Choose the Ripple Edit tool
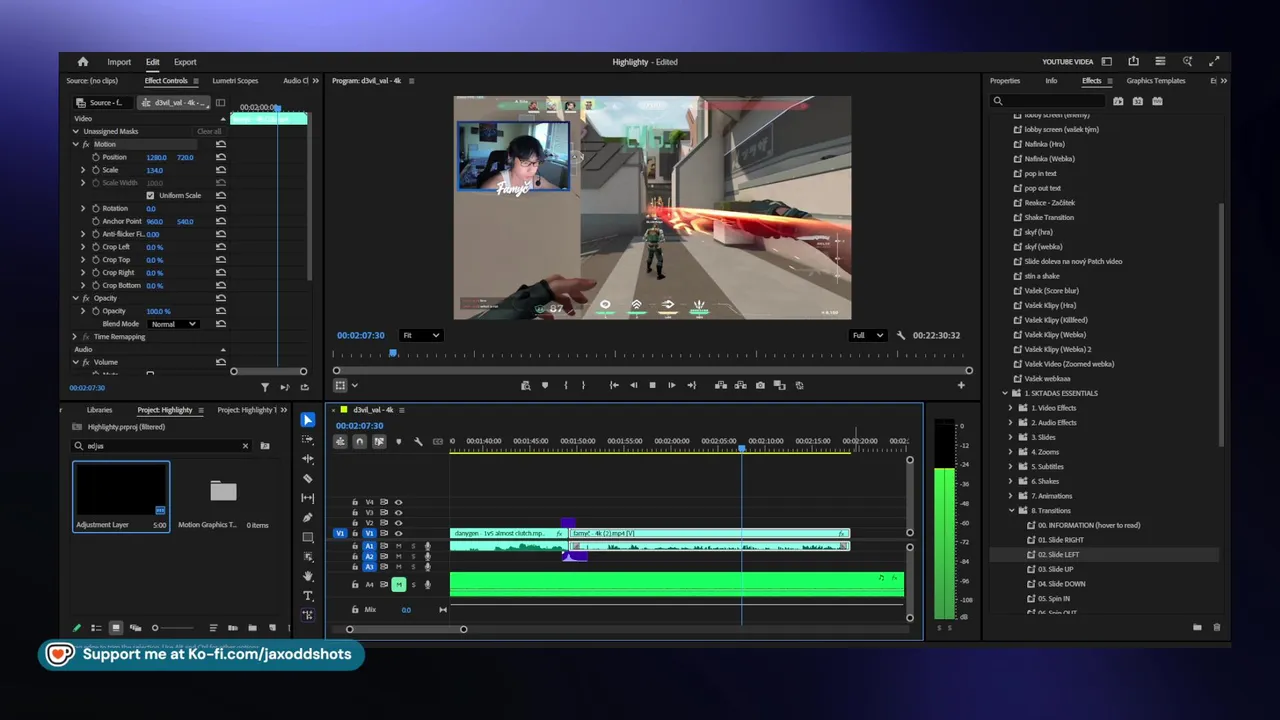The height and width of the screenshot is (720, 1280). 308,459
